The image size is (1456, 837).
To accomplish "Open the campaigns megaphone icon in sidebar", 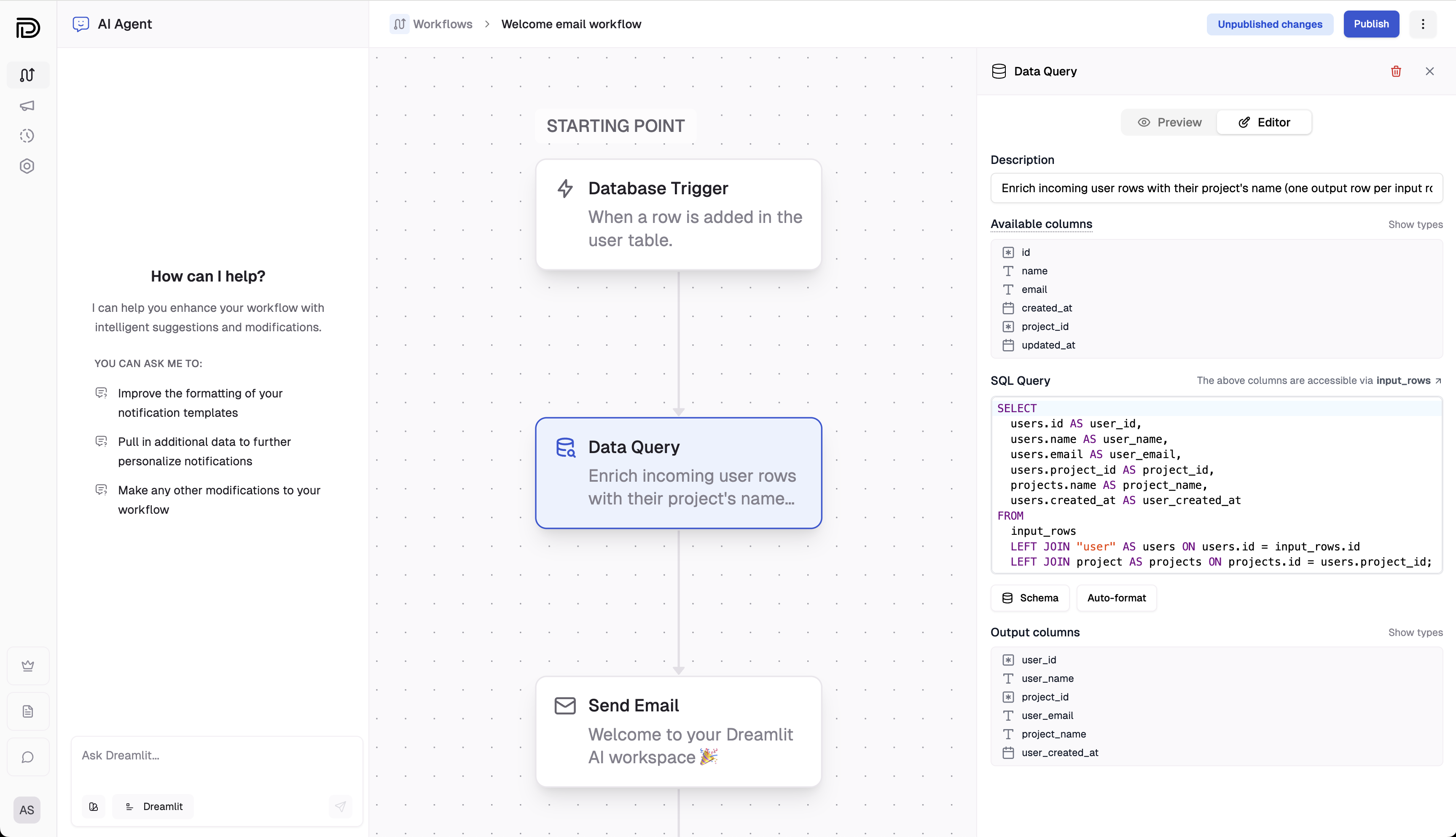I will point(27,106).
